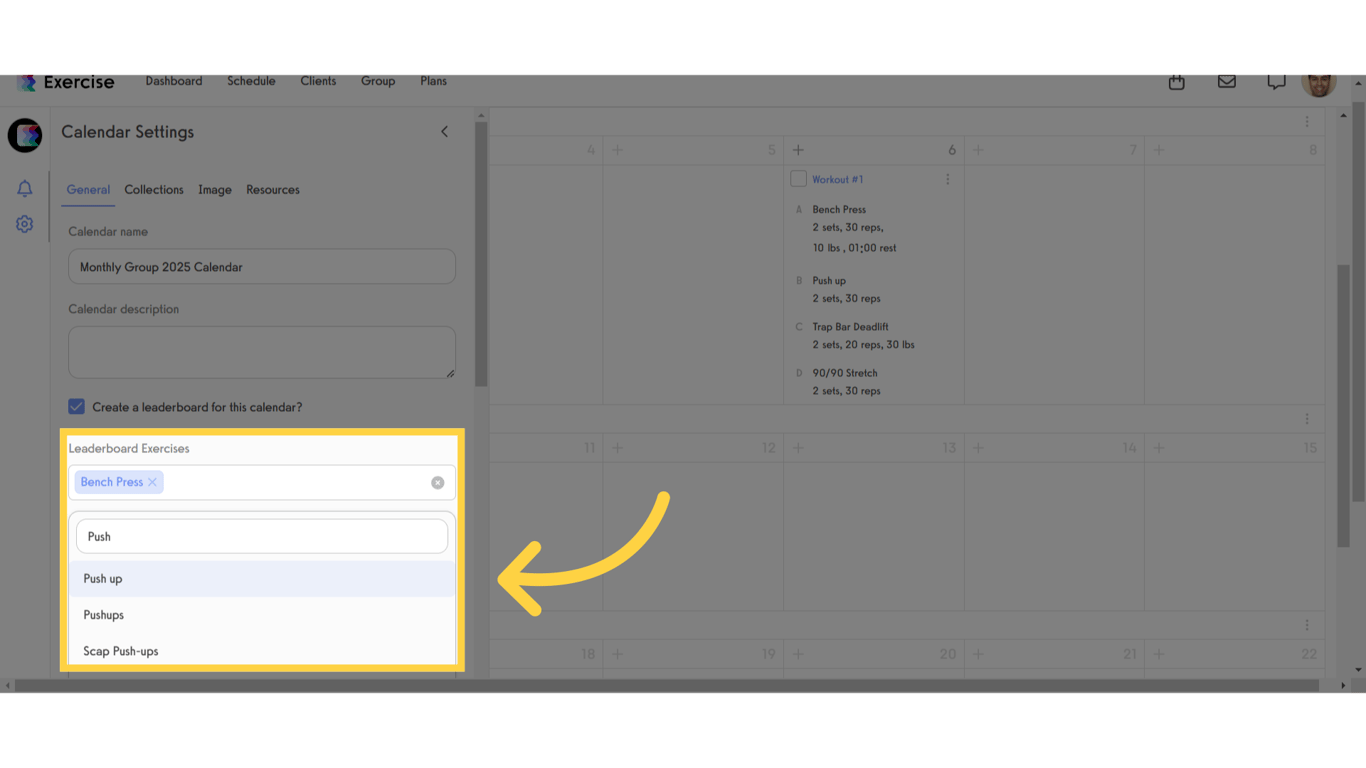Remove the Bench Press tag

(x=153, y=482)
